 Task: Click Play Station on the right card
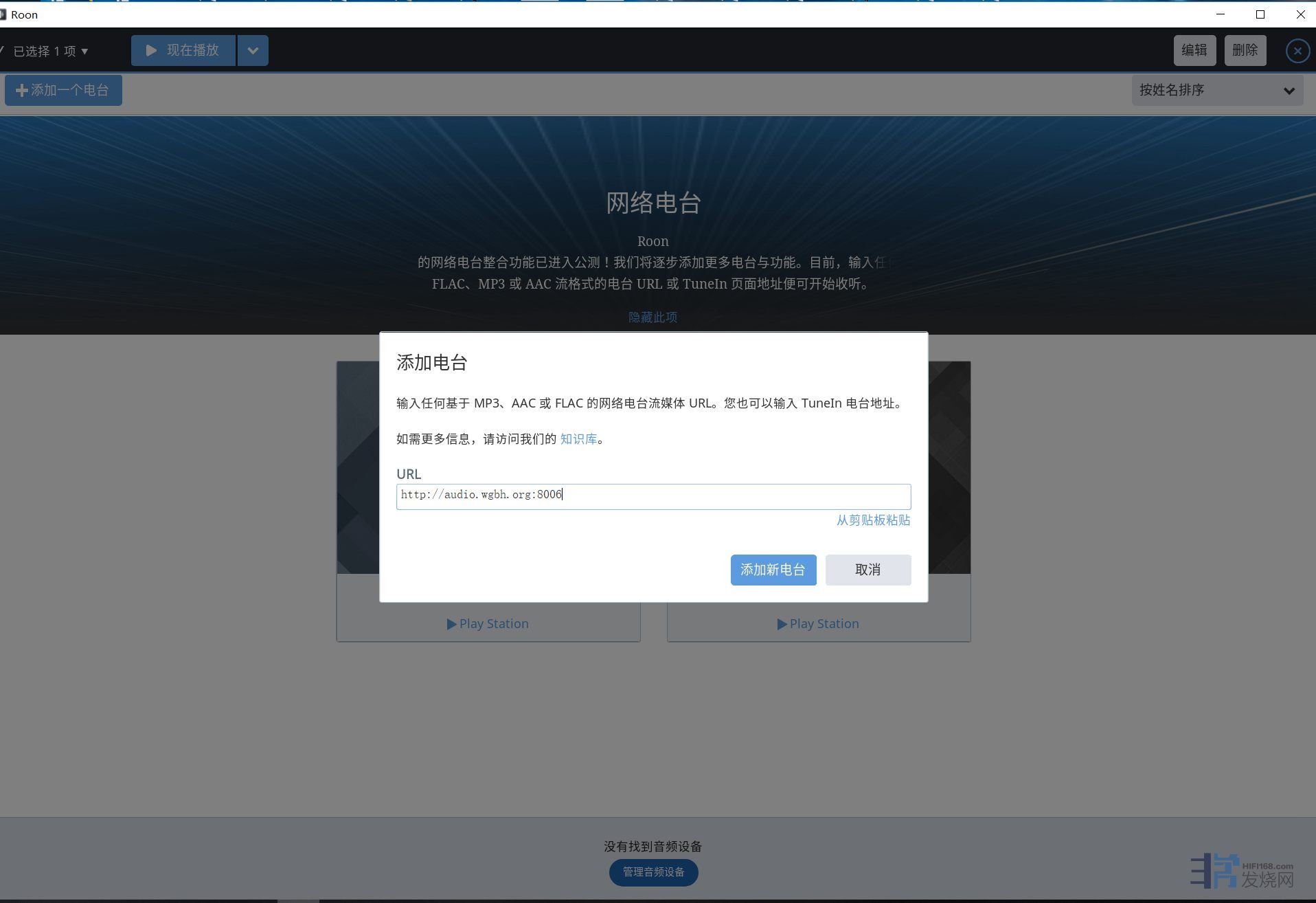[x=818, y=623]
